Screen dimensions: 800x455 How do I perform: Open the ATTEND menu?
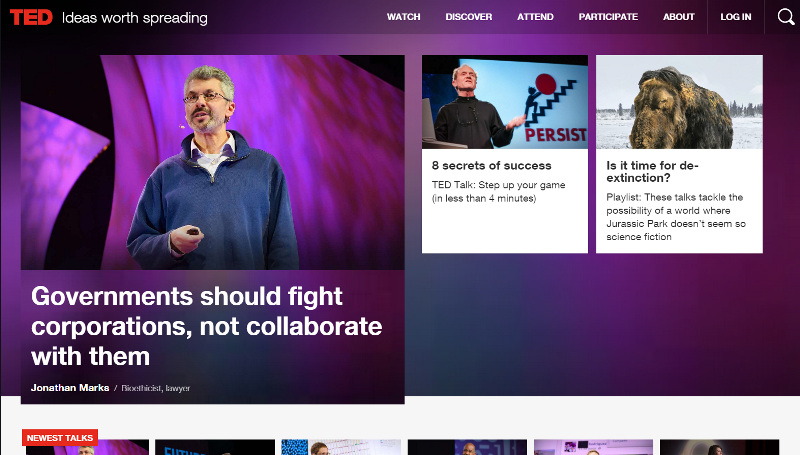535,17
